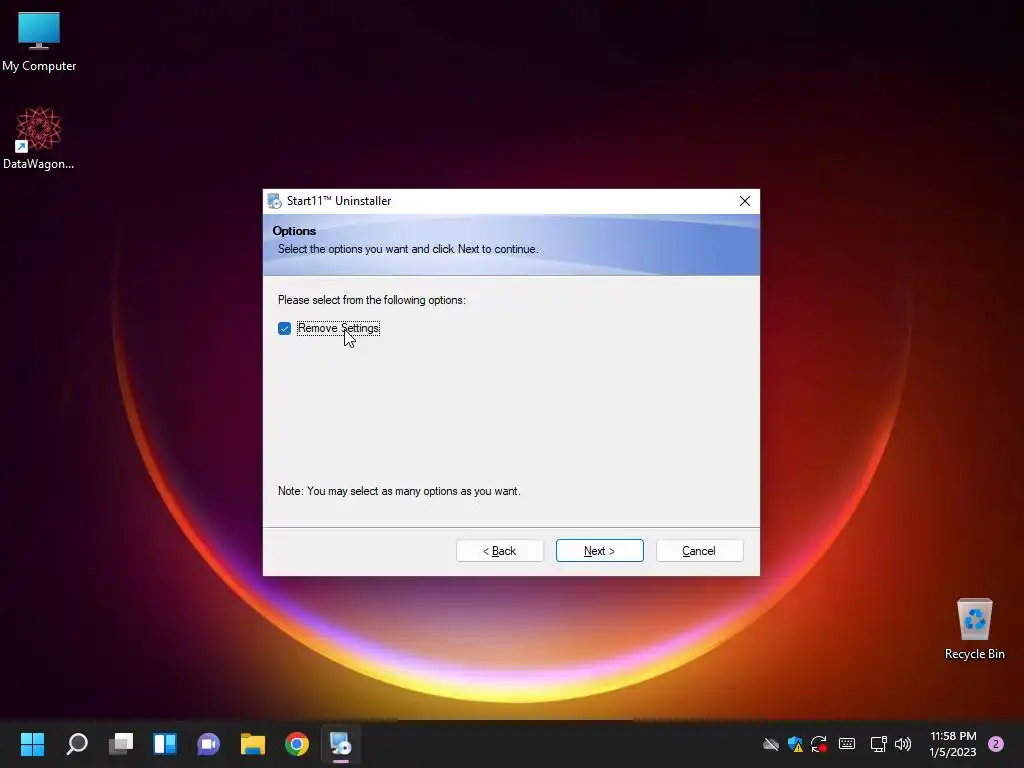Viewport: 1024px width, 768px height.
Task: Open Task View in the taskbar
Action: click(x=121, y=744)
